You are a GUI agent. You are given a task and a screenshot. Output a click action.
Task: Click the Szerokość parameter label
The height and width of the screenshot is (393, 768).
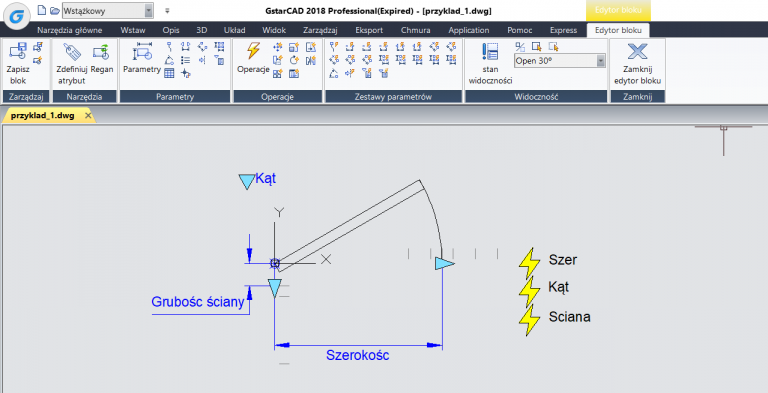(358, 355)
